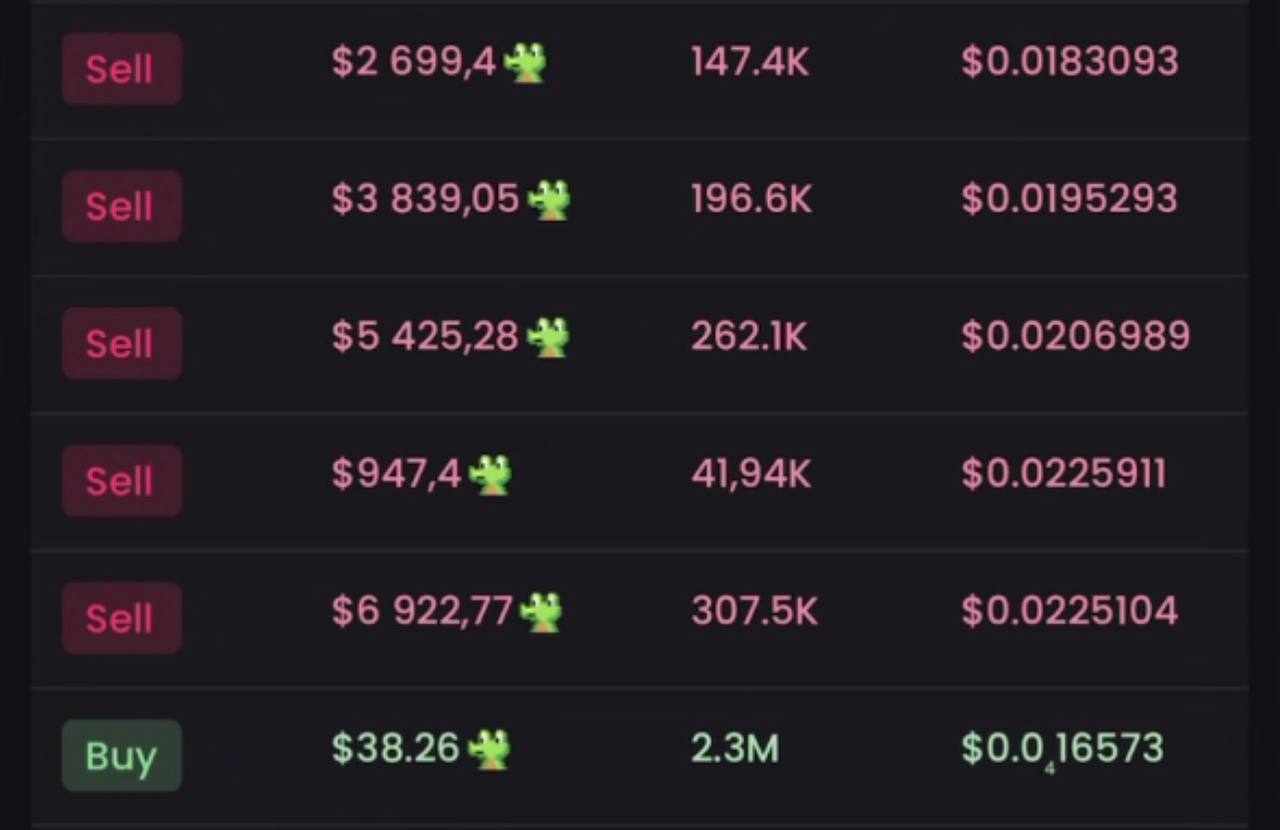1280x830 pixels.
Task: Click the frog icon beside $947,4
Action: (490, 475)
